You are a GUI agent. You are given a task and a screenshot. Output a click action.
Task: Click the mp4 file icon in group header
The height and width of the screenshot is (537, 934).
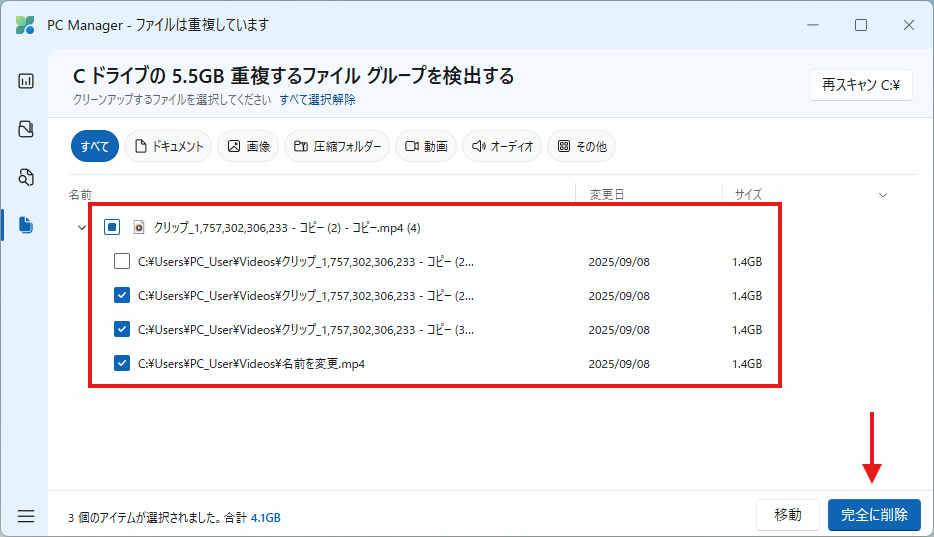tap(140, 227)
